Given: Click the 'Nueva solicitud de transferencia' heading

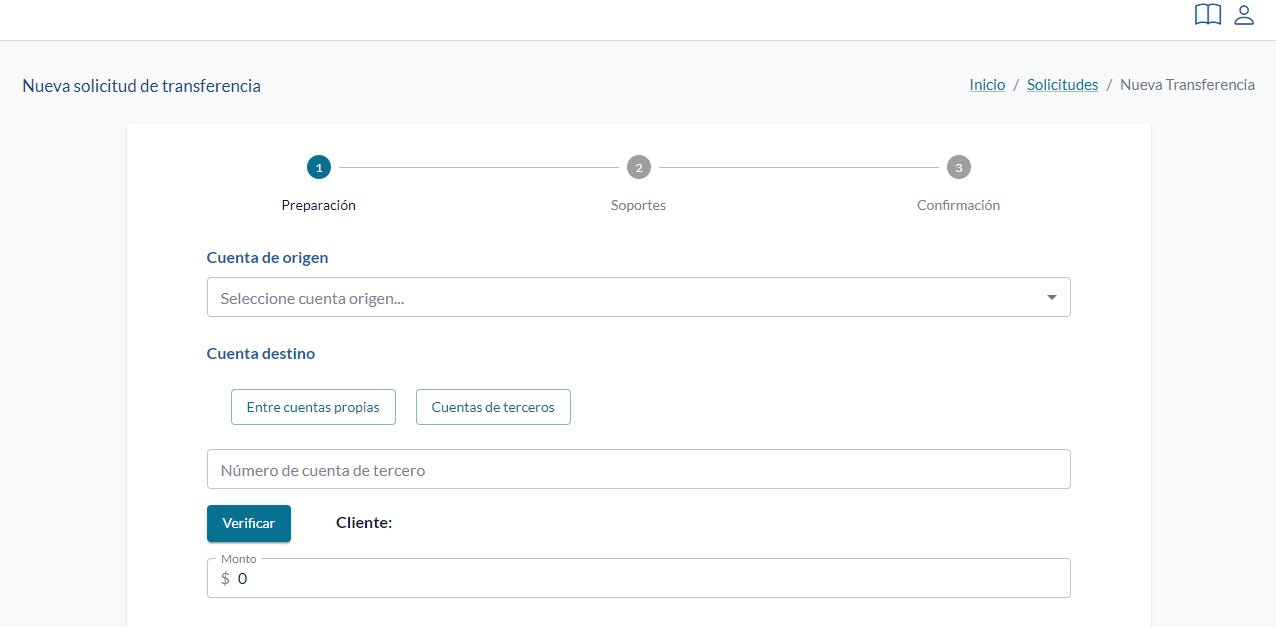Looking at the screenshot, I should (142, 86).
